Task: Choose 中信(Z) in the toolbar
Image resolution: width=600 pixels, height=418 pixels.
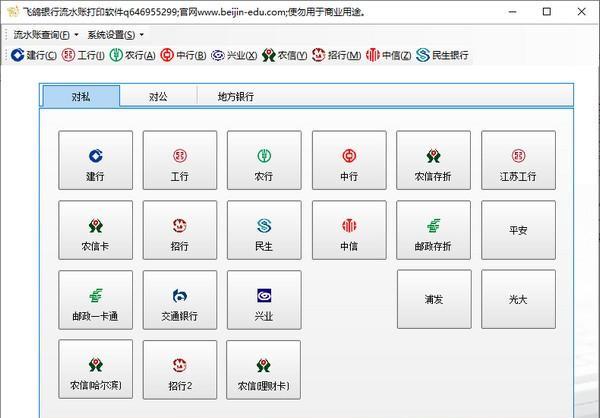Action: click(x=388, y=55)
